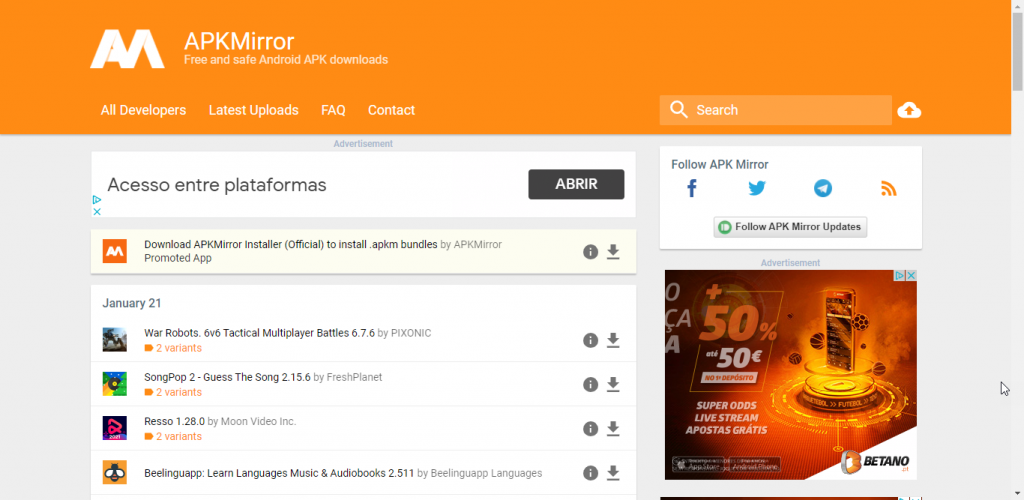
Task: Open APKMirror's Telegram channel icon
Action: pyautogui.click(x=822, y=188)
